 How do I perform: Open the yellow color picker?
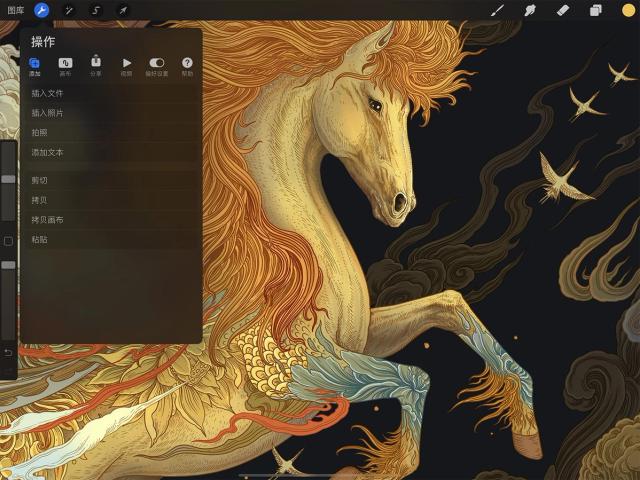point(629,10)
